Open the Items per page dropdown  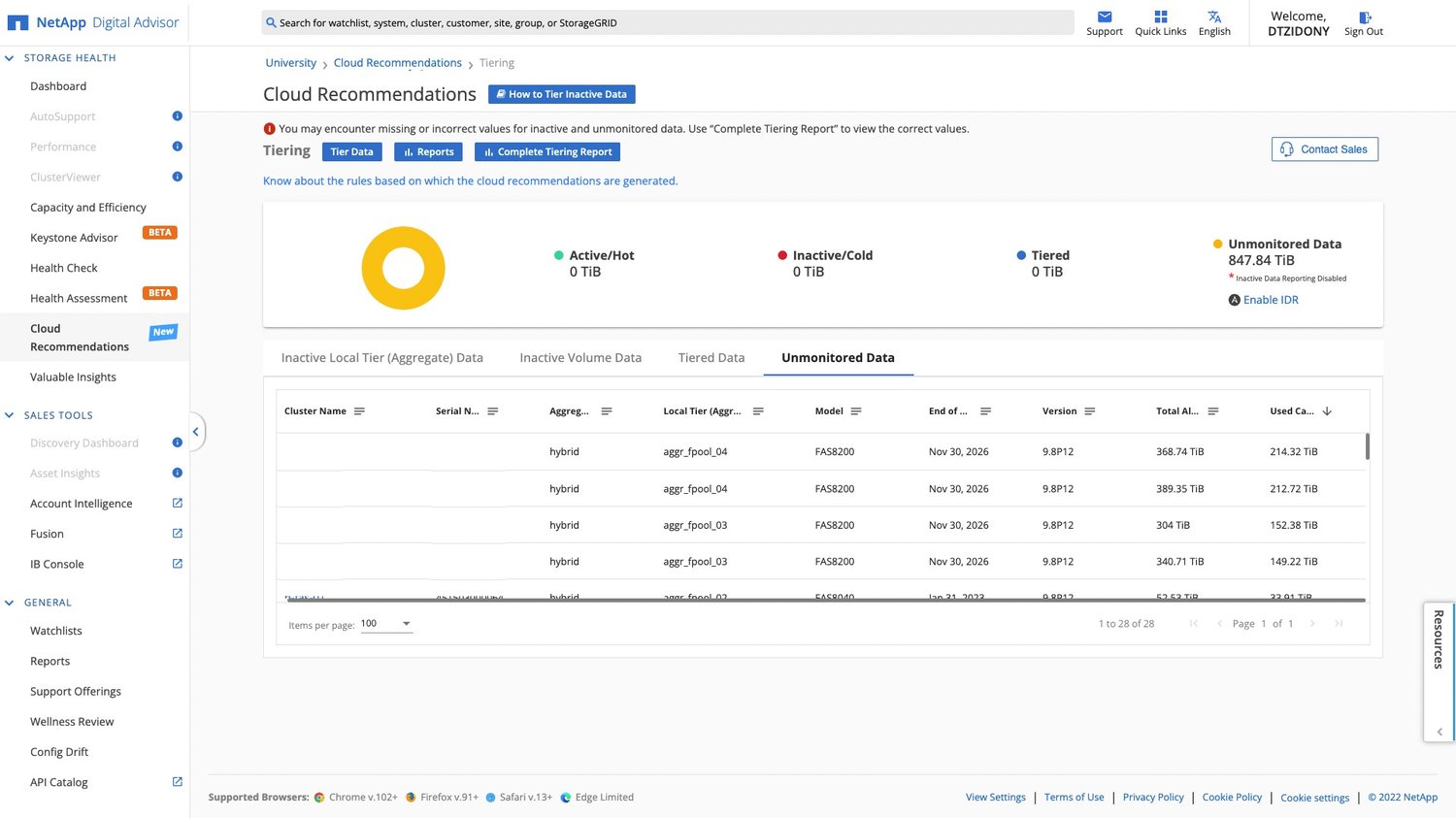pos(386,624)
